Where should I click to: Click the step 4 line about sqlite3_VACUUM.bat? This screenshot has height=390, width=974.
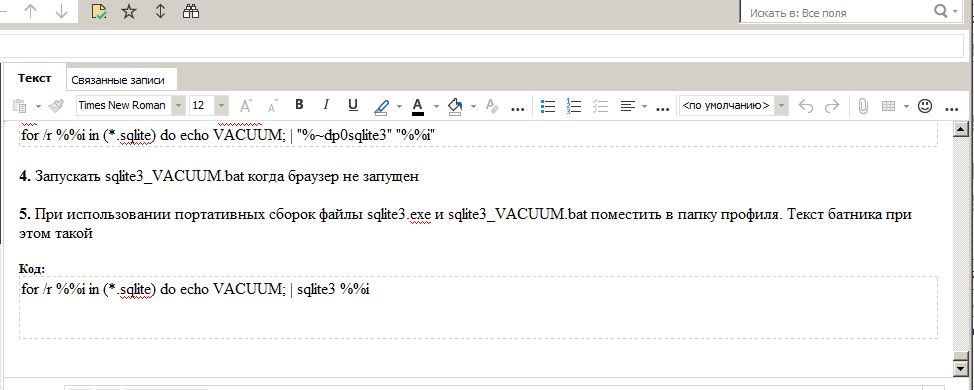coord(219,176)
